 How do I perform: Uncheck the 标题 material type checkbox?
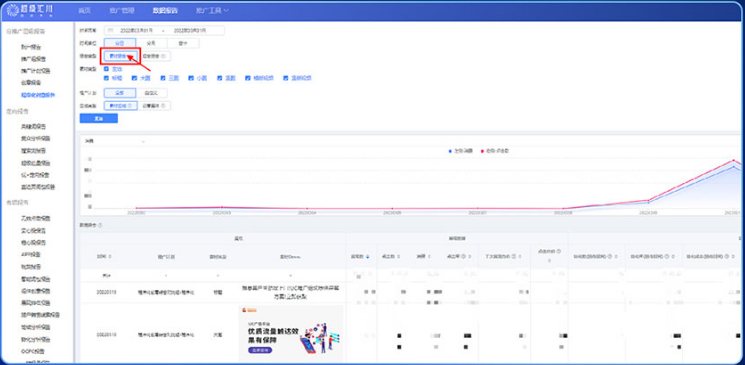pos(106,78)
